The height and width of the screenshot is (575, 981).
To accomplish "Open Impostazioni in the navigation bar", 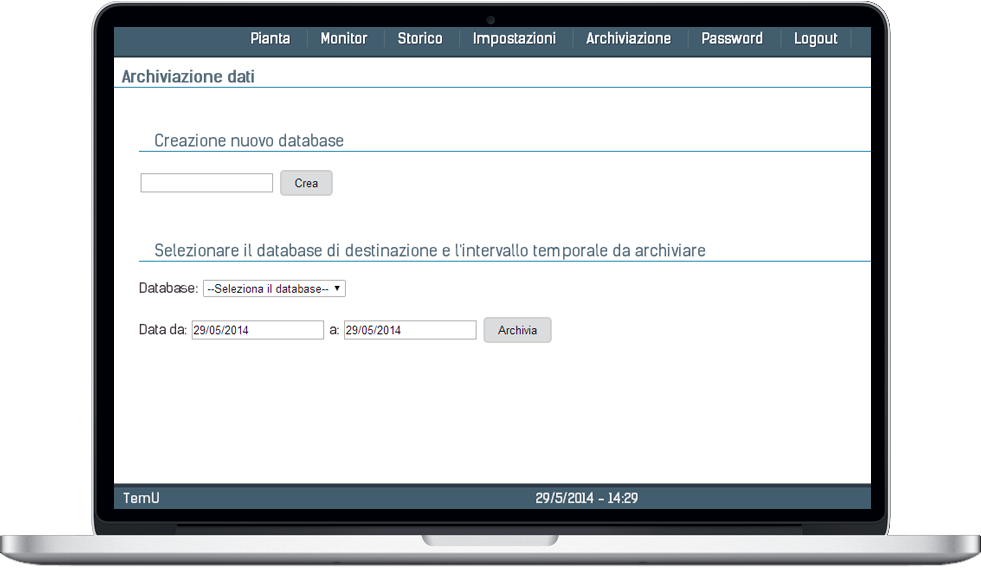I will pyautogui.click(x=514, y=39).
